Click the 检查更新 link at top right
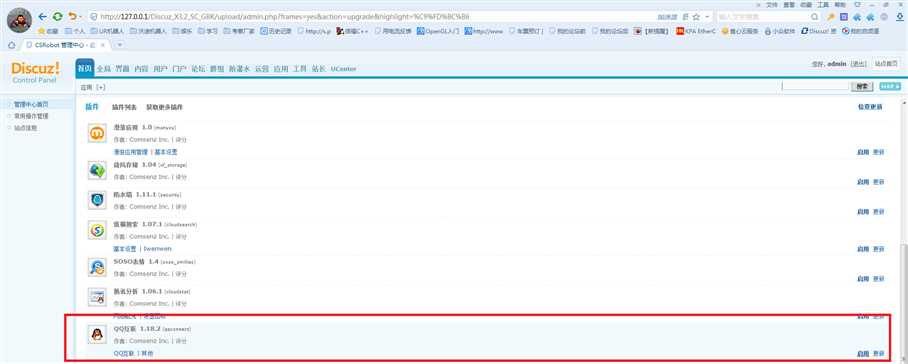Screen dimensions: 908x364 point(870,107)
